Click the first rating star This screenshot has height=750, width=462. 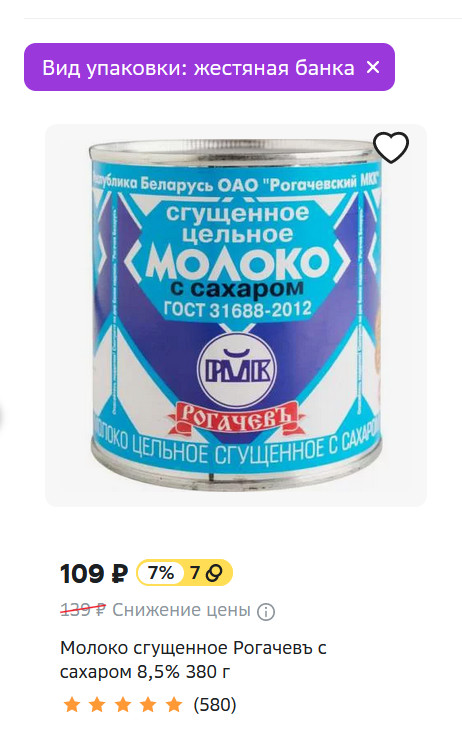coord(72,704)
